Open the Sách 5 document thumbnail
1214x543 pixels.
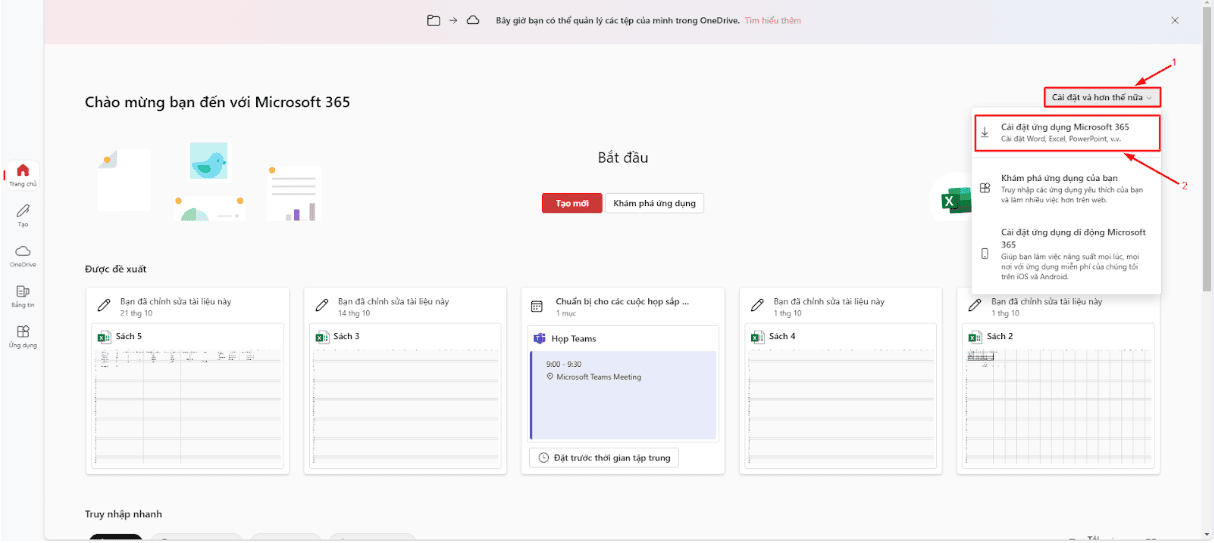point(187,396)
